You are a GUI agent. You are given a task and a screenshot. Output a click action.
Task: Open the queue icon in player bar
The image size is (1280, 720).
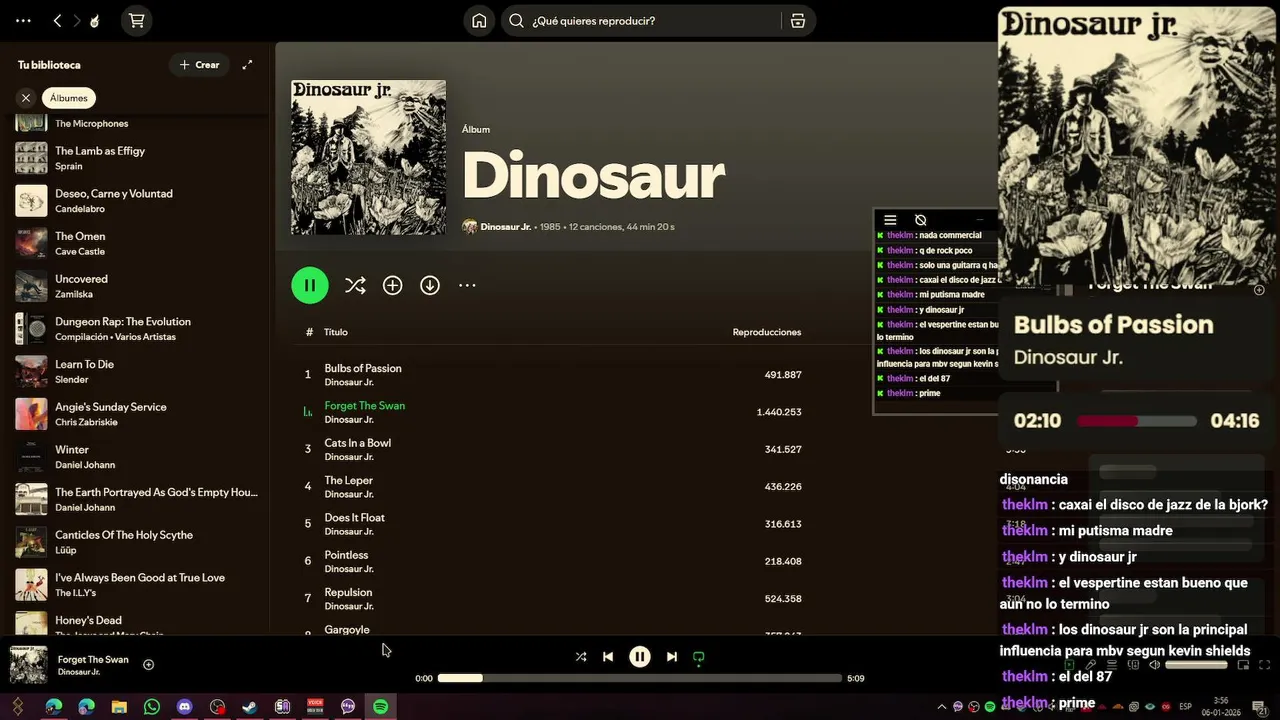[1112, 665]
